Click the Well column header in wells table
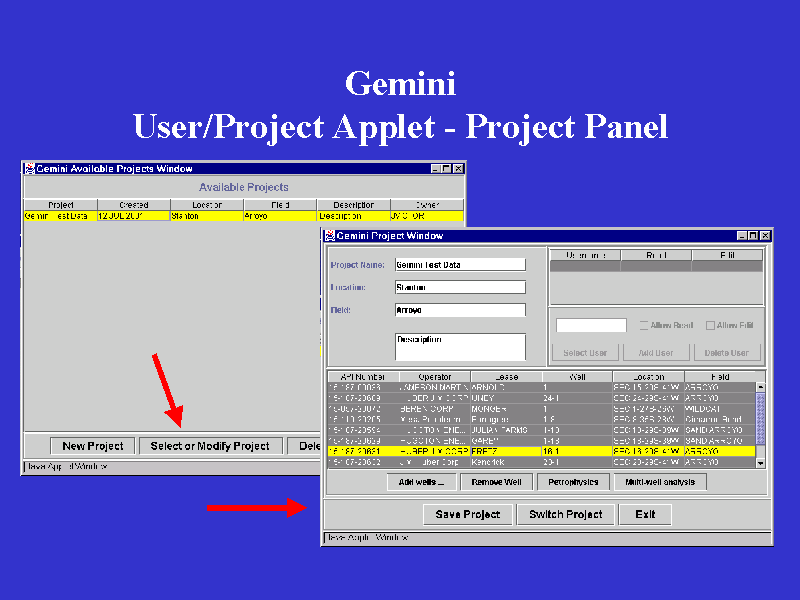The height and width of the screenshot is (600, 800). coord(577,377)
